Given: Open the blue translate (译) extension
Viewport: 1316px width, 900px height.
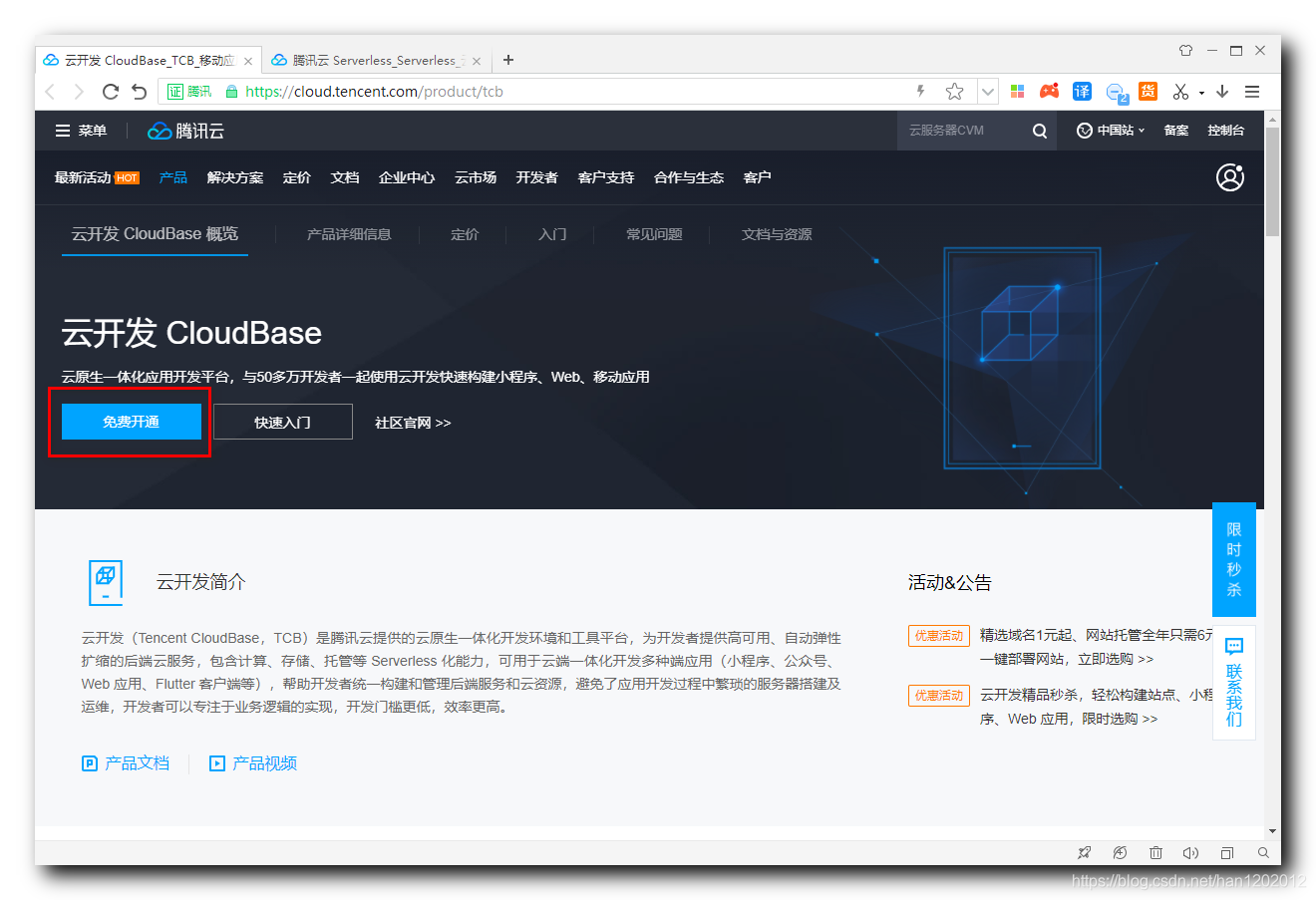Looking at the screenshot, I should 1082,92.
